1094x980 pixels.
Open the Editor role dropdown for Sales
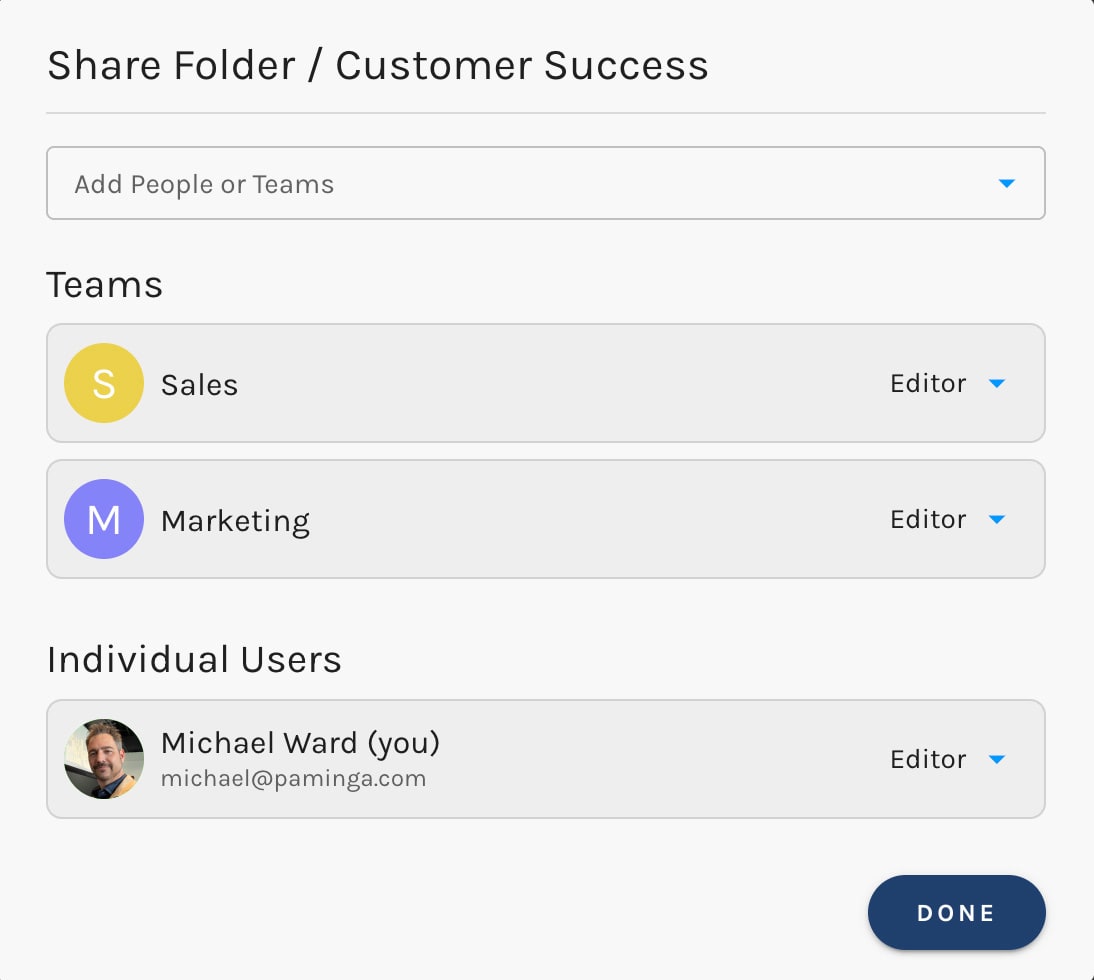pyautogui.click(x=945, y=383)
